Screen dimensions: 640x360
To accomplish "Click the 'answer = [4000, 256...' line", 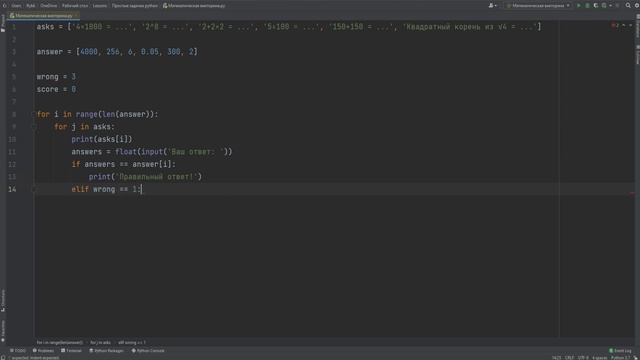I will point(117,52).
